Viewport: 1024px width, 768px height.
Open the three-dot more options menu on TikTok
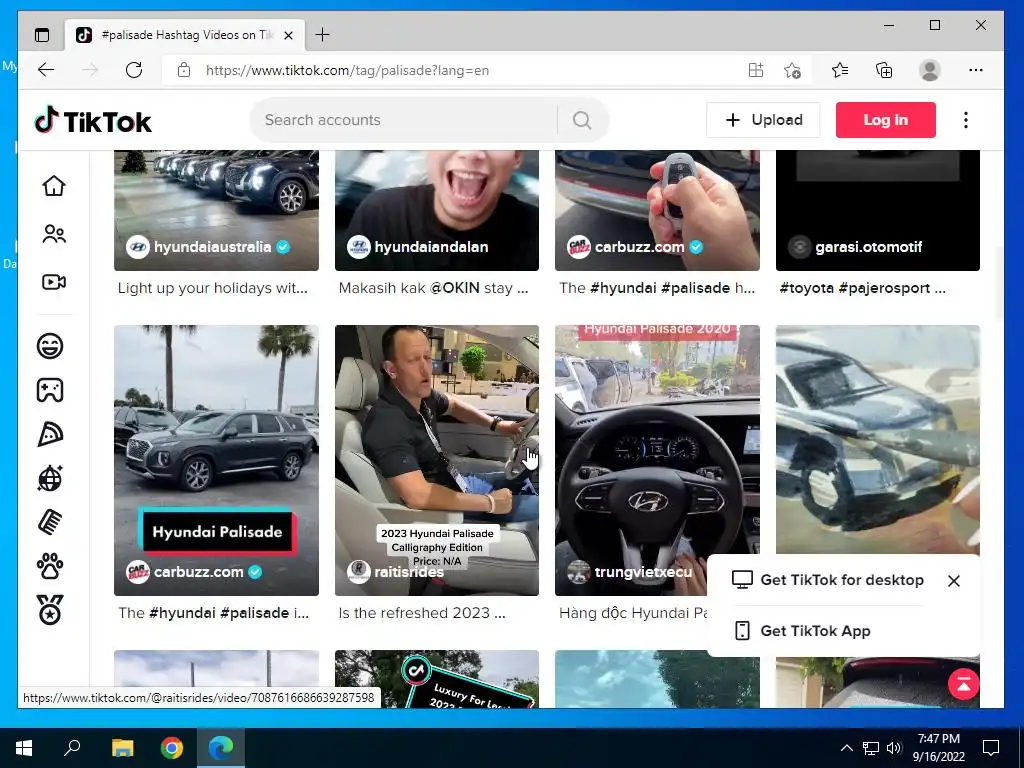click(966, 120)
